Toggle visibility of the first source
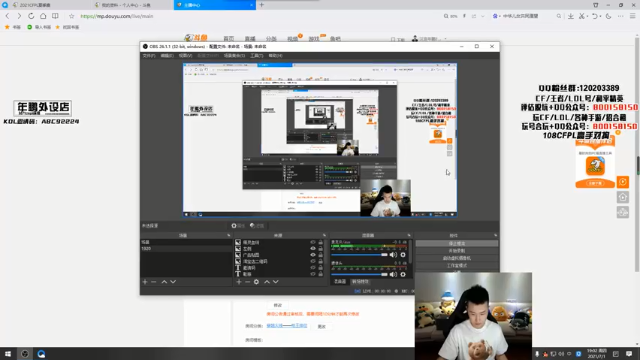This screenshot has height=360, width=640. pyautogui.click(x=313, y=242)
